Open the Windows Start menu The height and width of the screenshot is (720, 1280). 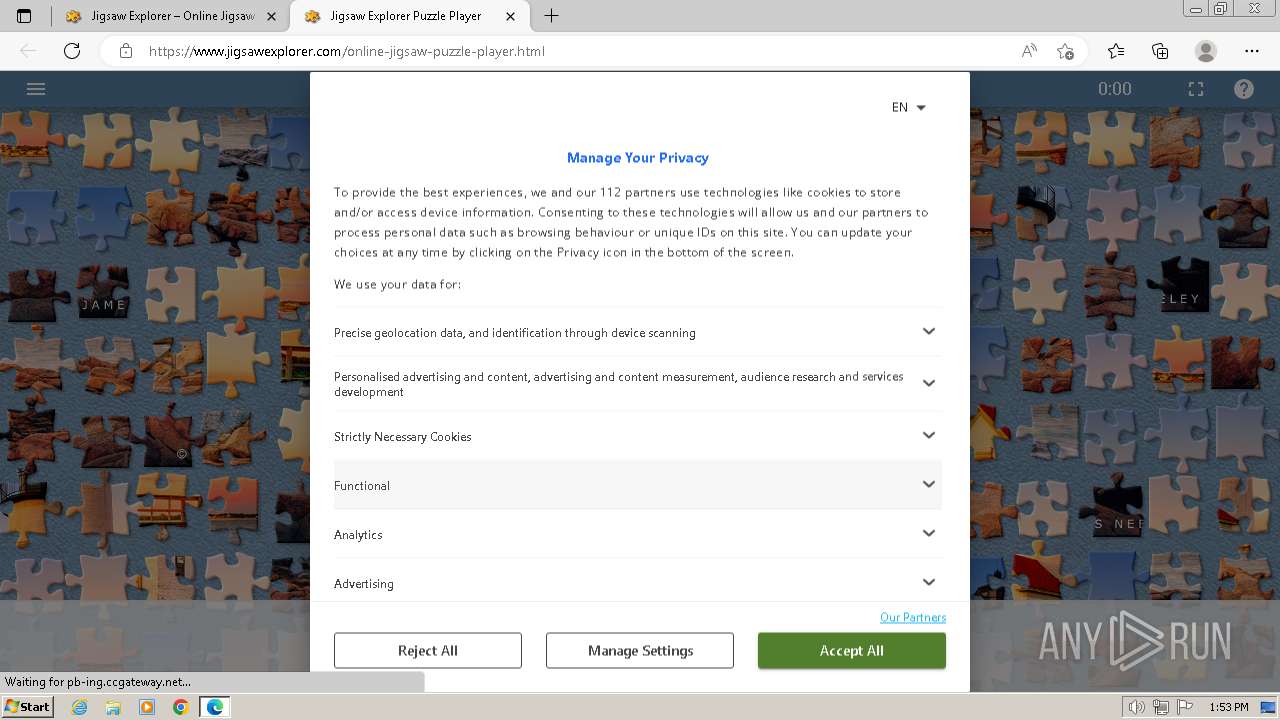click(x=28, y=707)
